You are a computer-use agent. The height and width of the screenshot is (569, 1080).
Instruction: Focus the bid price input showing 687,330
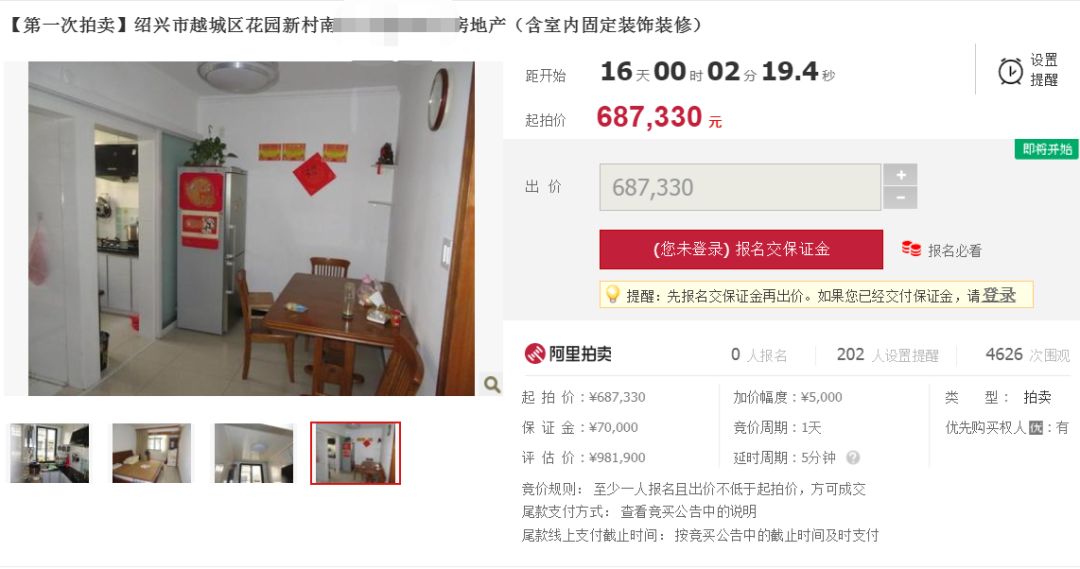pyautogui.click(x=740, y=187)
